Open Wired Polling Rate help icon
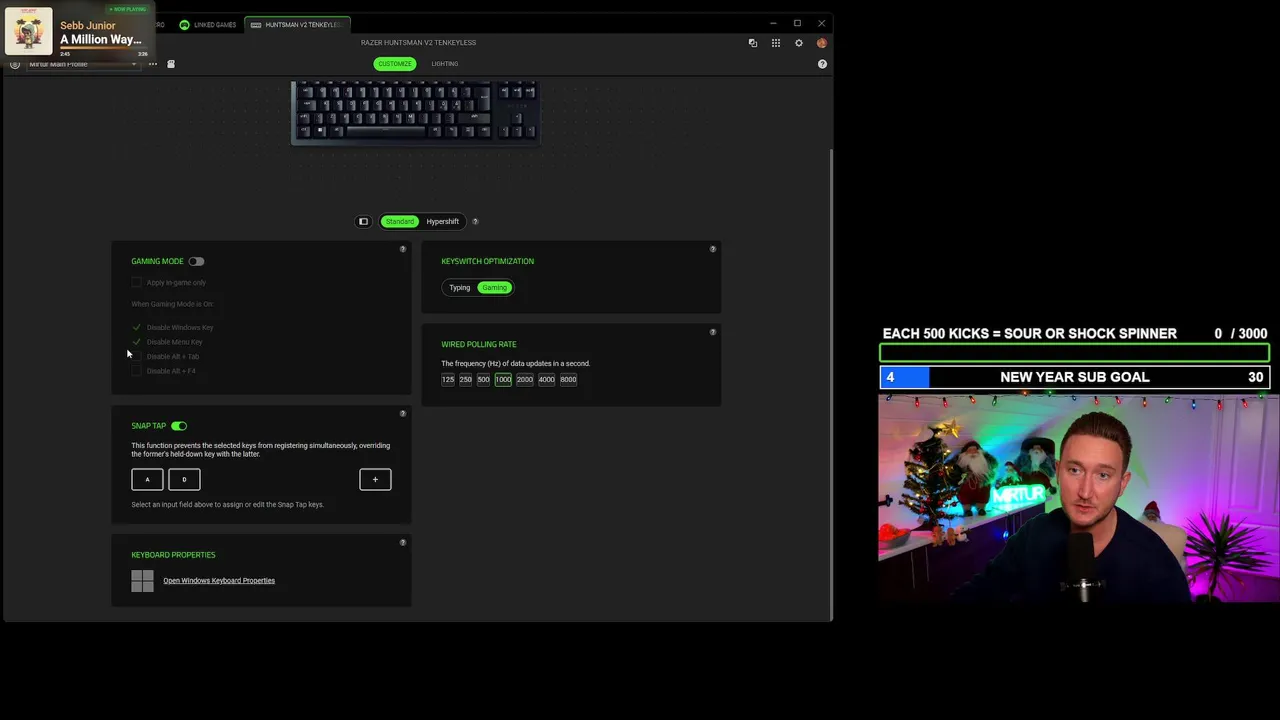Screen dimensions: 1280x720 point(713,332)
